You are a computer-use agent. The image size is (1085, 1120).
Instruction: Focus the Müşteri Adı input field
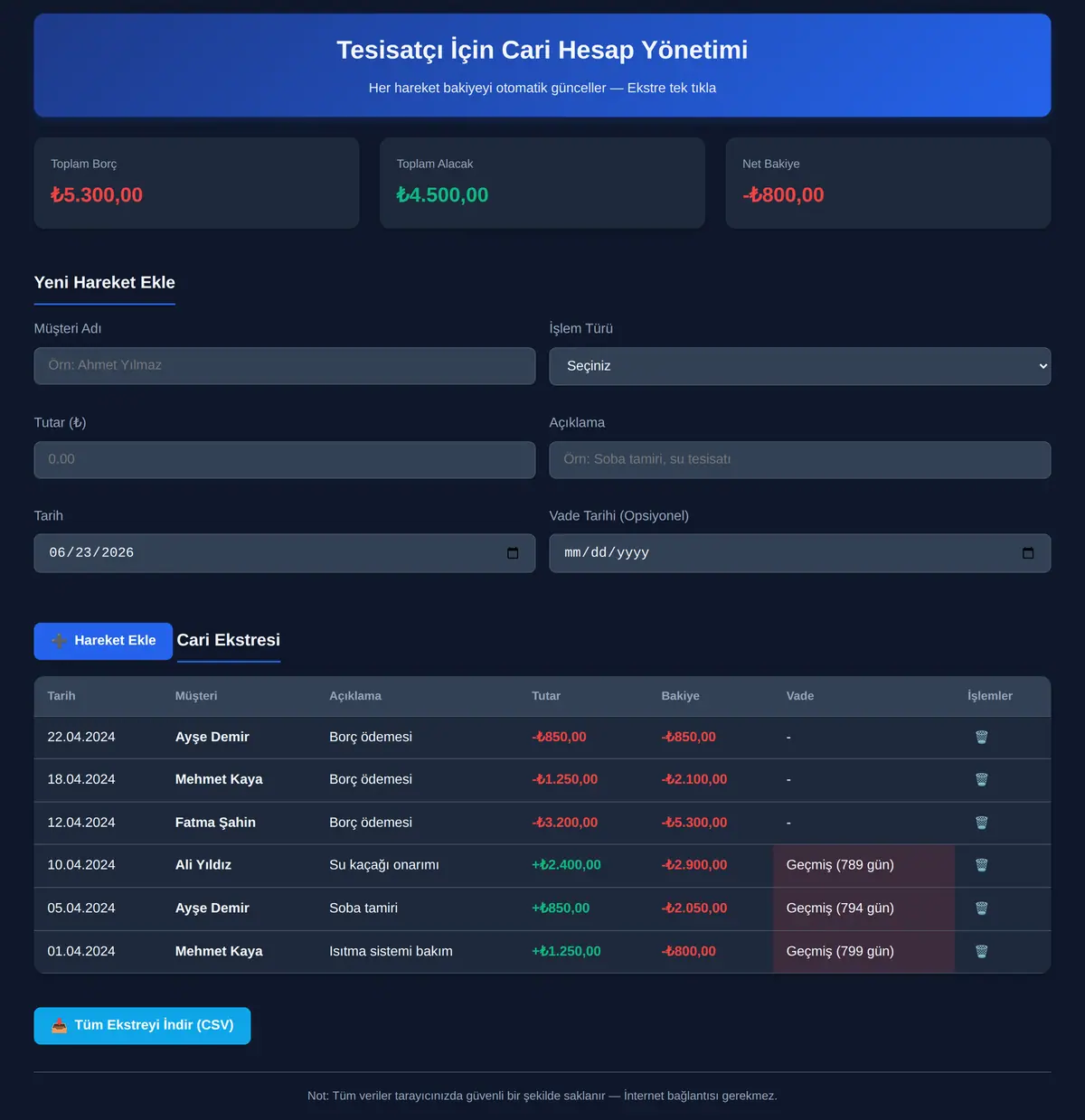click(285, 366)
